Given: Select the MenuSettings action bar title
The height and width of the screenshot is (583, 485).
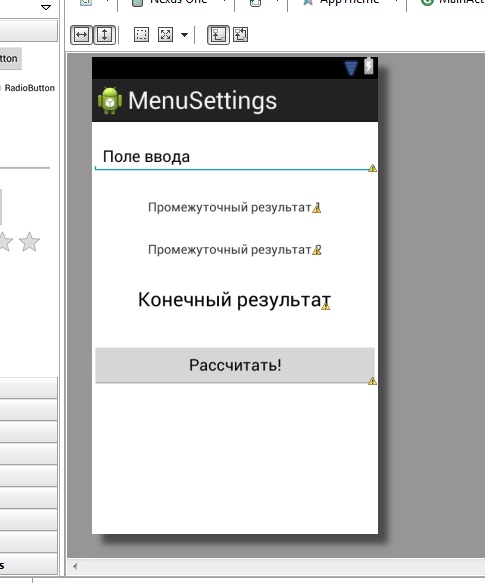Looking at the screenshot, I should coord(202,100).
